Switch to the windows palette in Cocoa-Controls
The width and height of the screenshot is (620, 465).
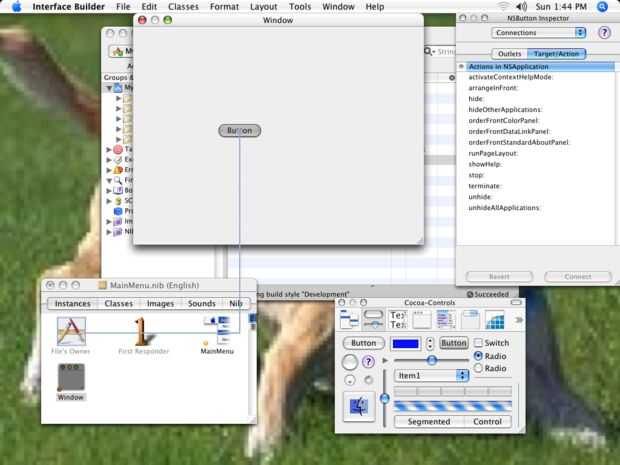click(x=422, y=319)
